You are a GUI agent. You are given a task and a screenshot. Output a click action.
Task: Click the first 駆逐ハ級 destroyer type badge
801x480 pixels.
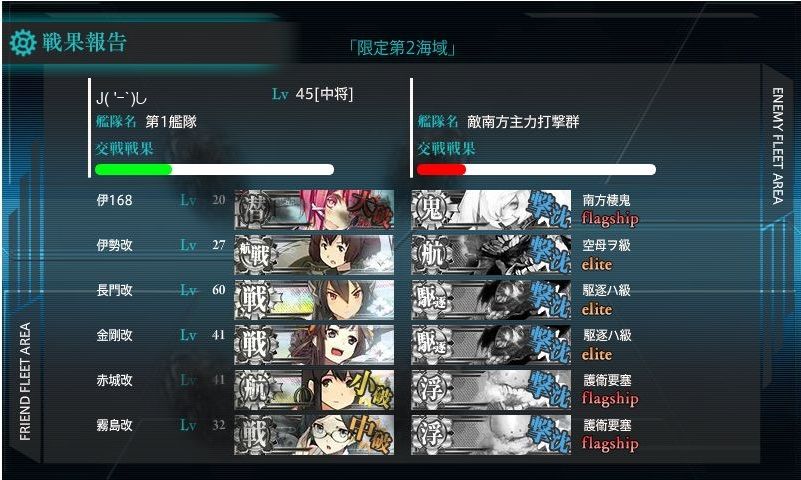coord(432,299)
